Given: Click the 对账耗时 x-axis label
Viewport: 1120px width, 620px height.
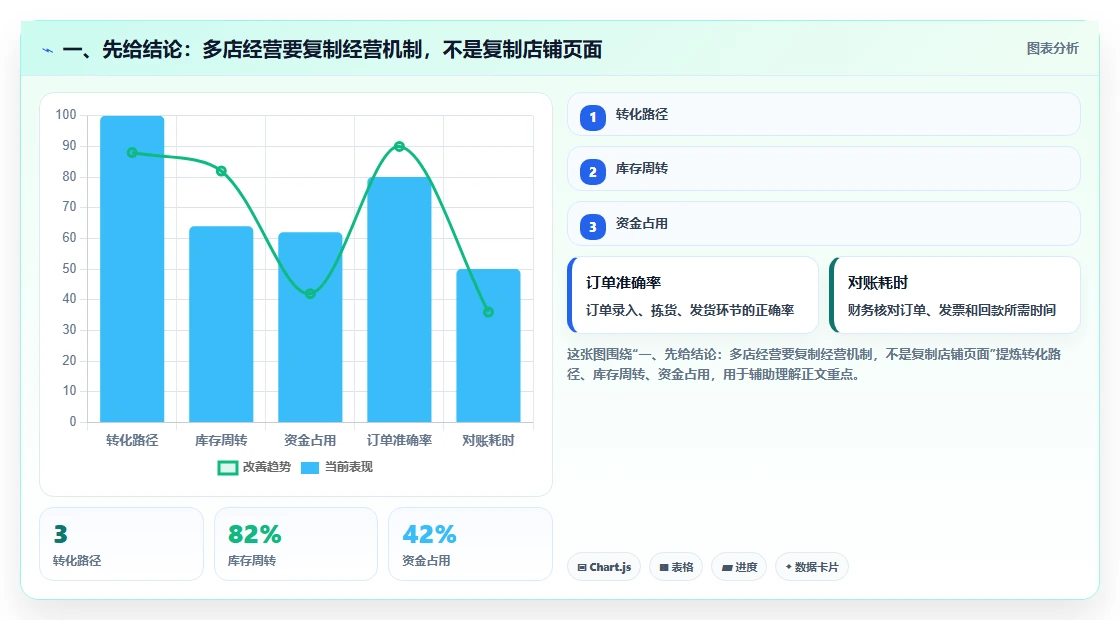Looking at the screenshot, I should [489, 441].
